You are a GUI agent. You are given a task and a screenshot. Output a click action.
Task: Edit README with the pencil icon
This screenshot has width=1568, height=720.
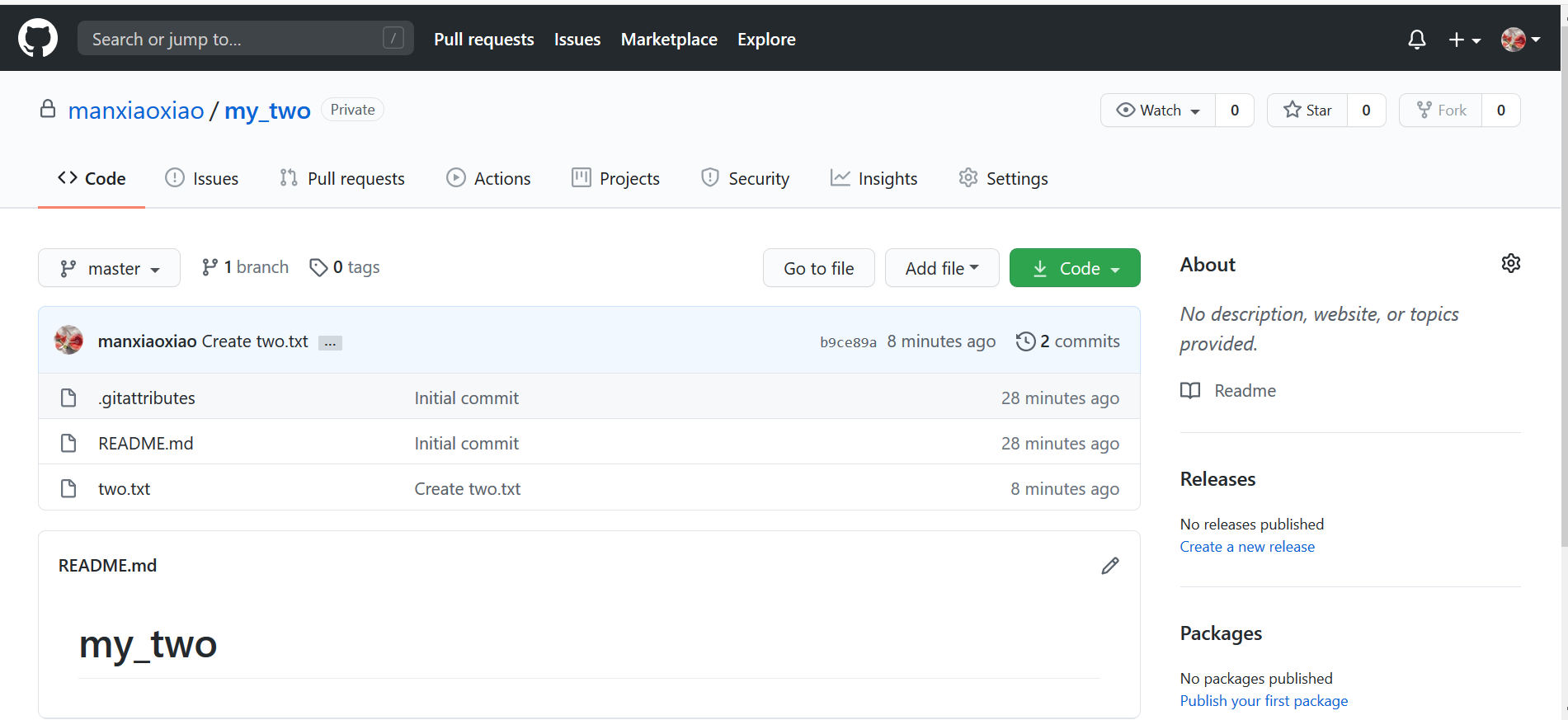[1110, 566]
